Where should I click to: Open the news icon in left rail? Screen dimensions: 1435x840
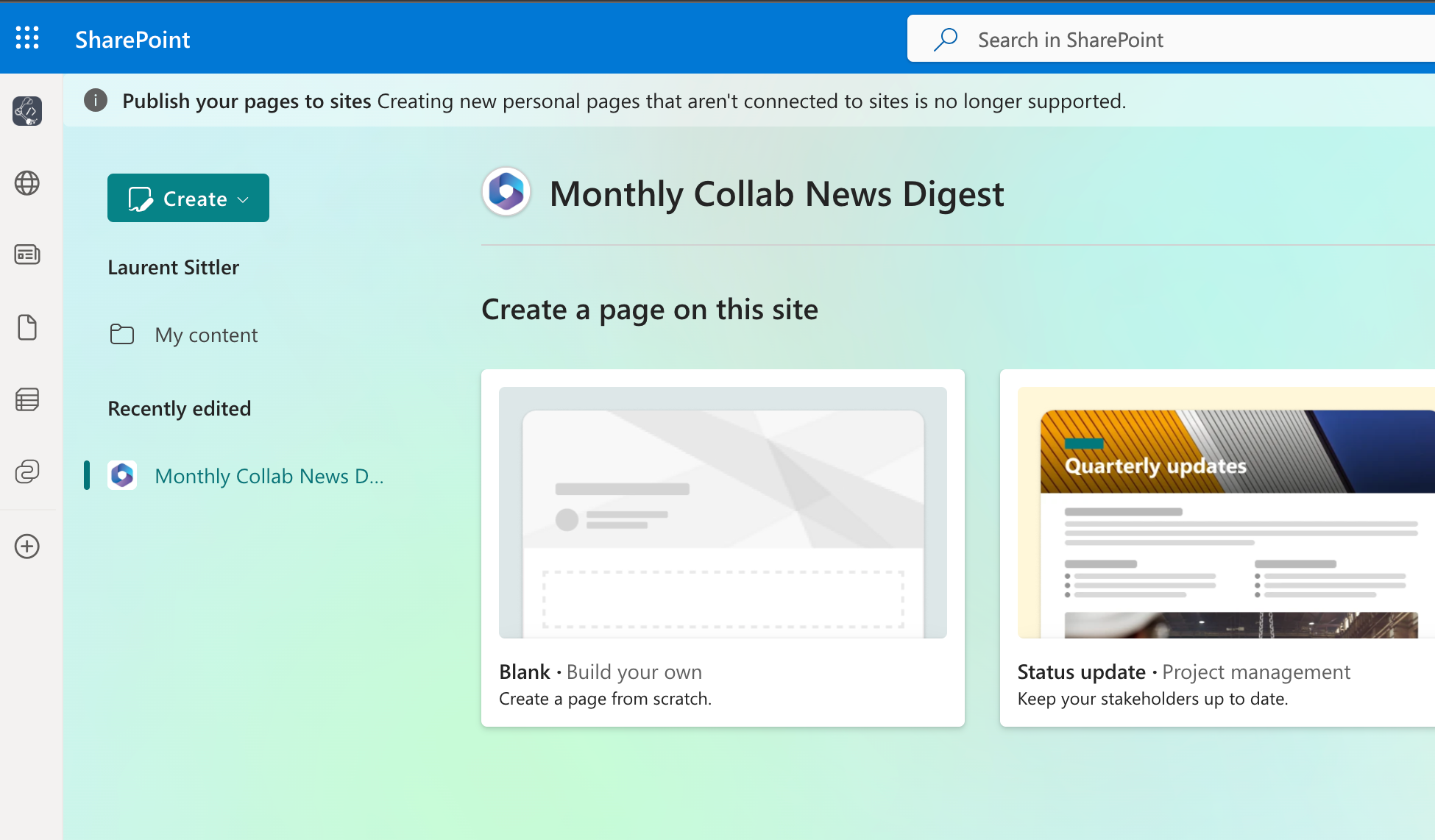tap(27, 255)
